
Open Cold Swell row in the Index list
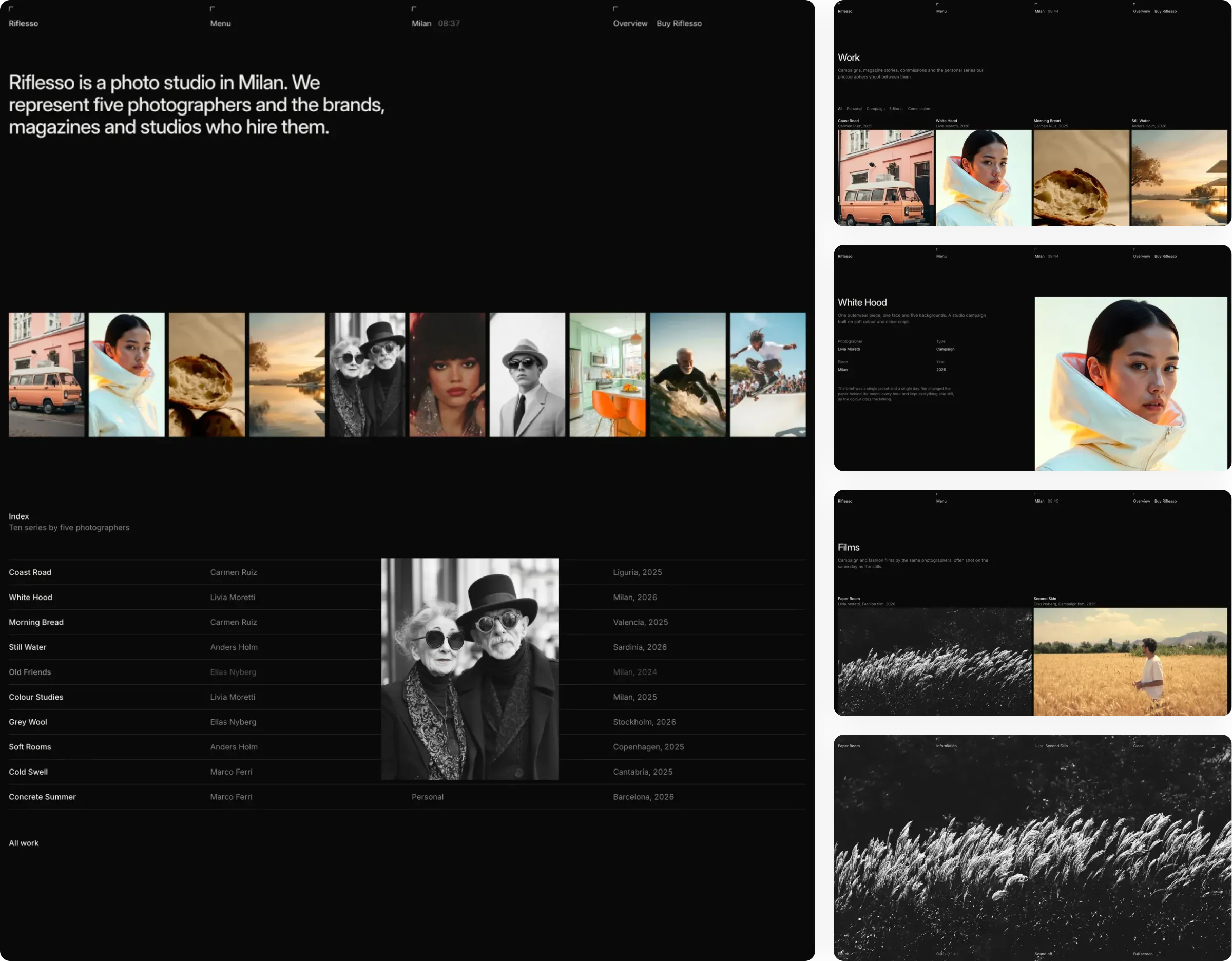click(x=407, y=772)
